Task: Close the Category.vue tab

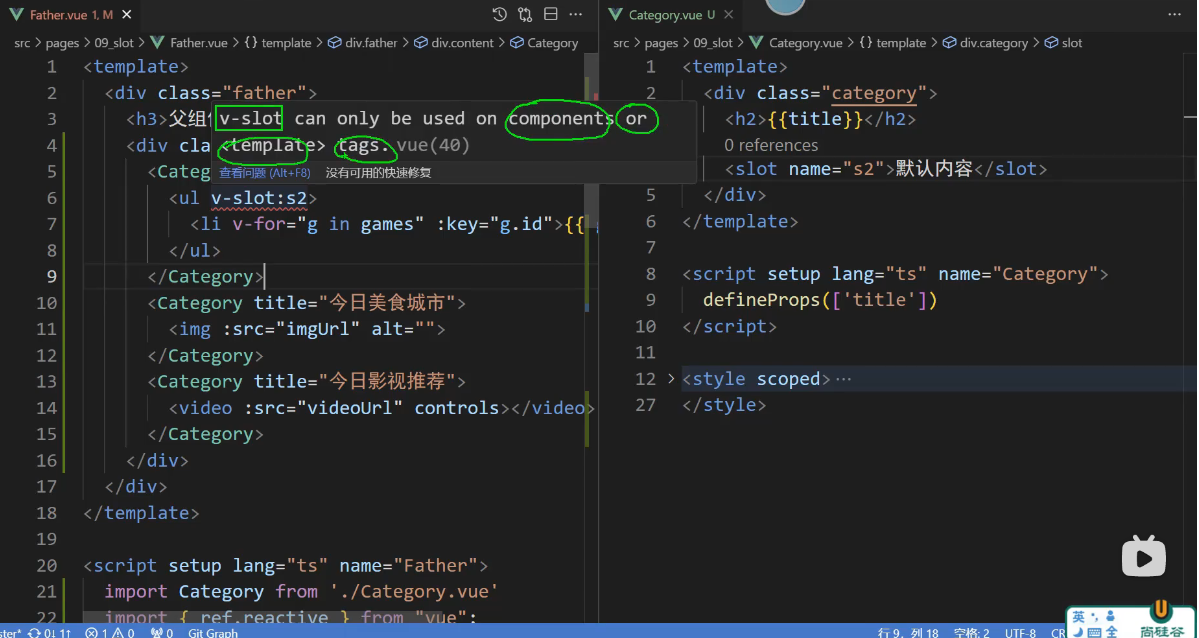Action: [x=728, y=15]
